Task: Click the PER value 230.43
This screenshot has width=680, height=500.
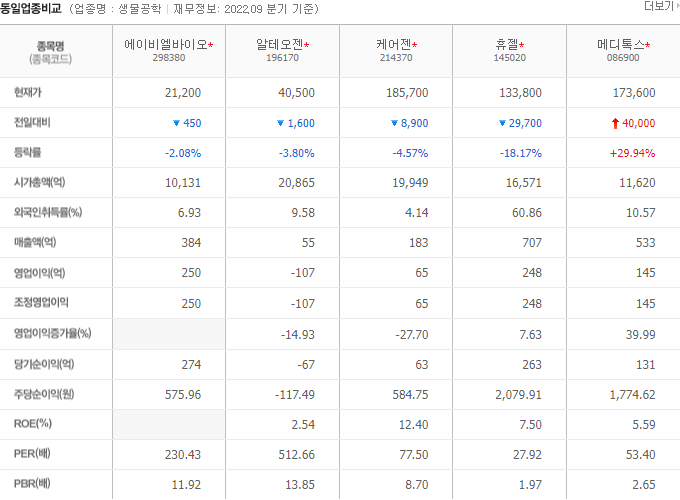Action: tap(183, 455)
